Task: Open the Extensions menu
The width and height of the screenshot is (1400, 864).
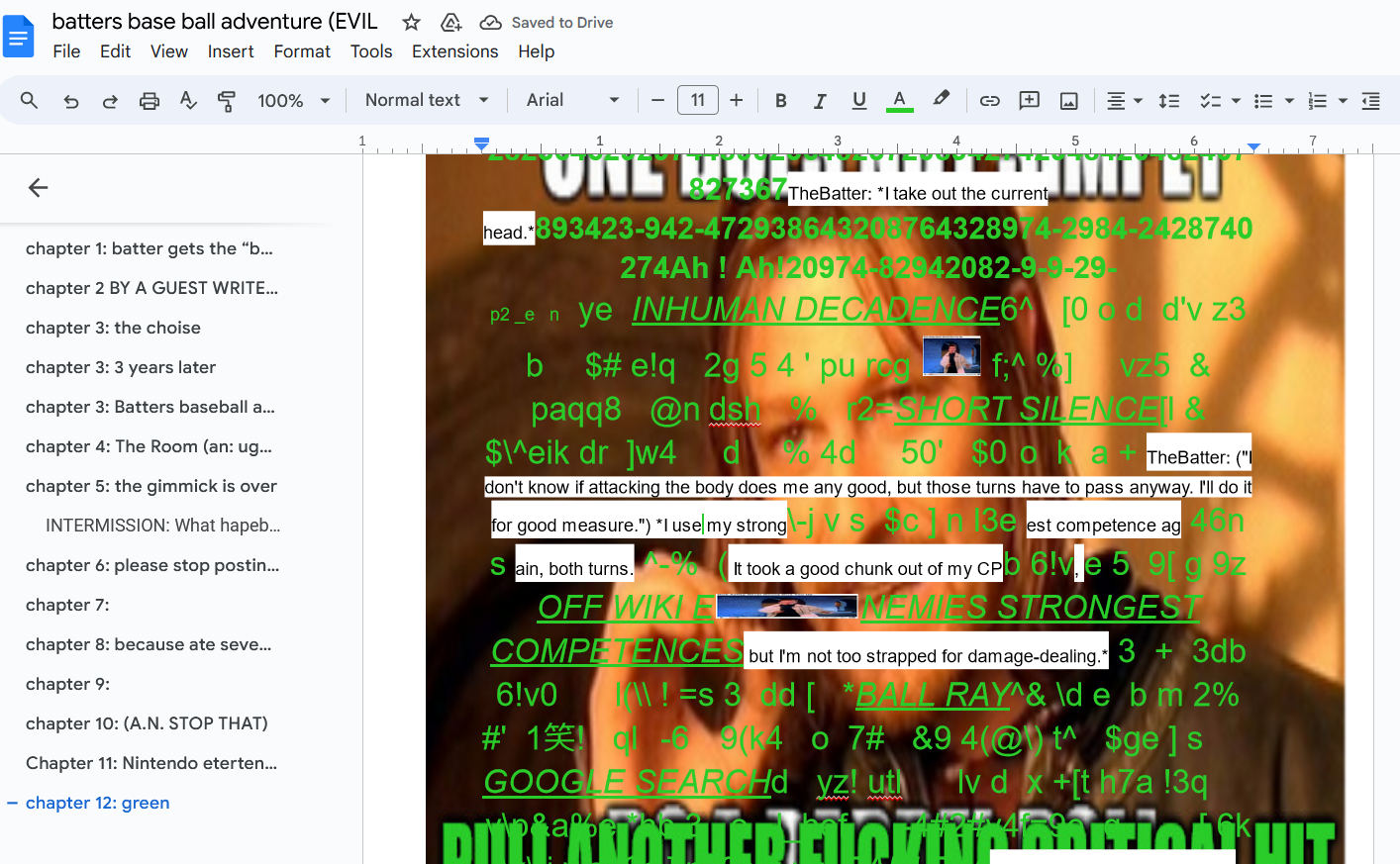Action: coord(454,51)
